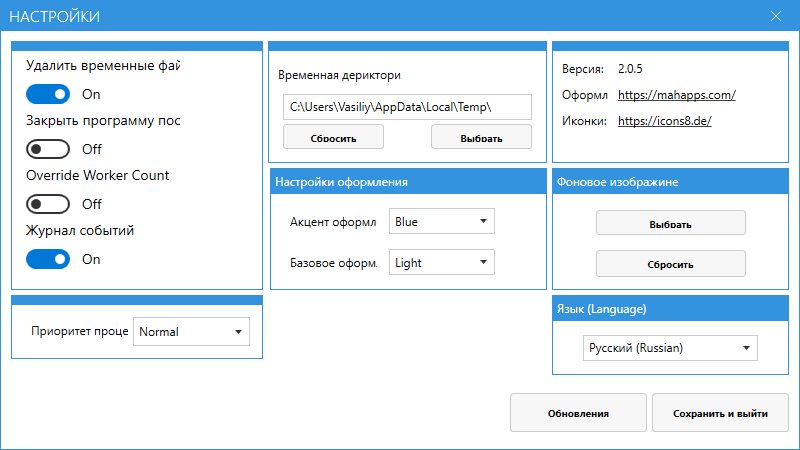Click the temporary directory path field
The width and height of the screenshot is (800, 450).
pos(407,106)
